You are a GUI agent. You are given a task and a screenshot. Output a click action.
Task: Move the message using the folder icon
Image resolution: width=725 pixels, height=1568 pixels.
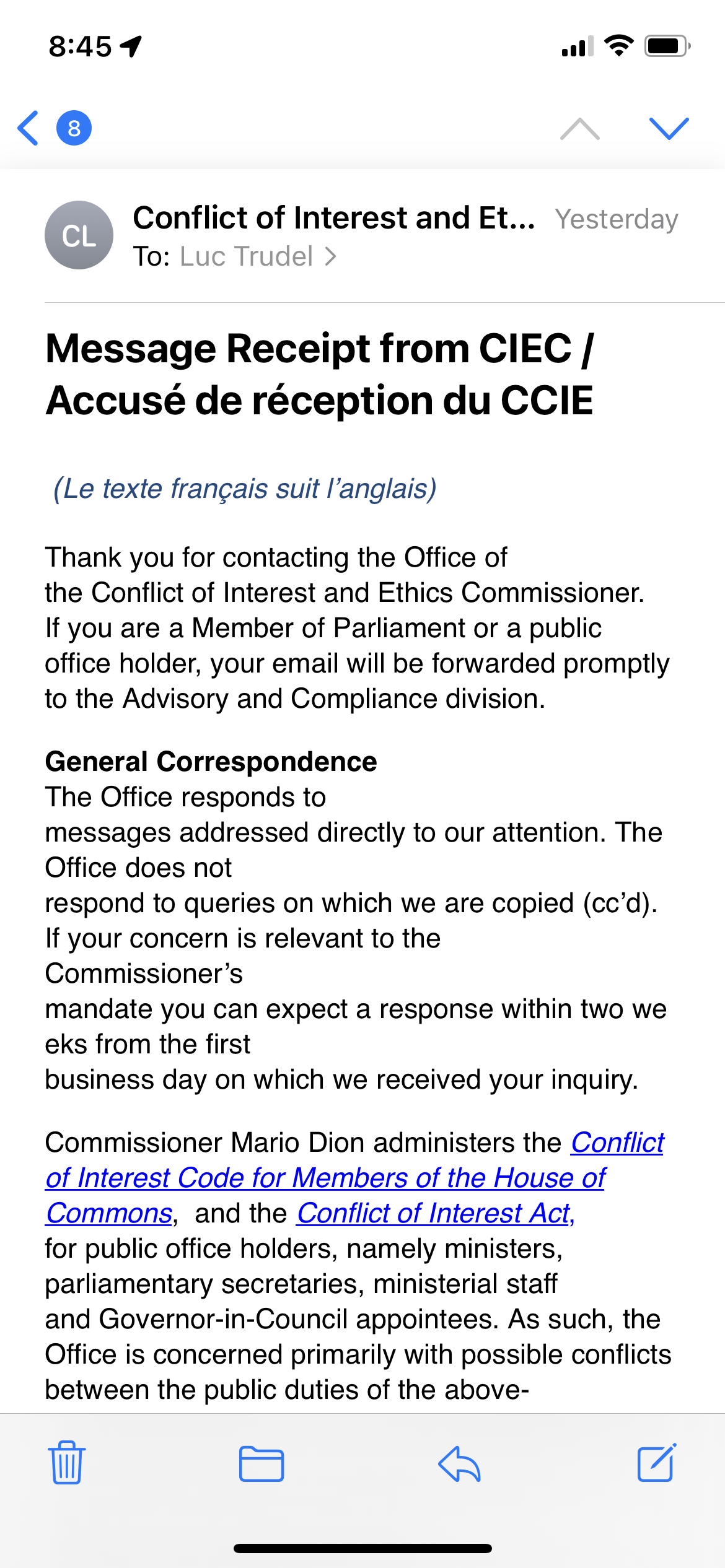[261, 1464]
